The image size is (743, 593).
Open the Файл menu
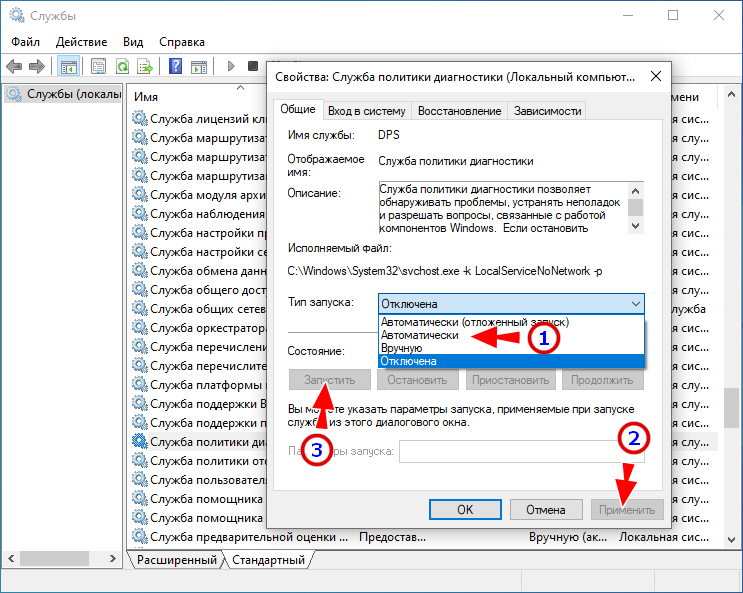[26, 42]
